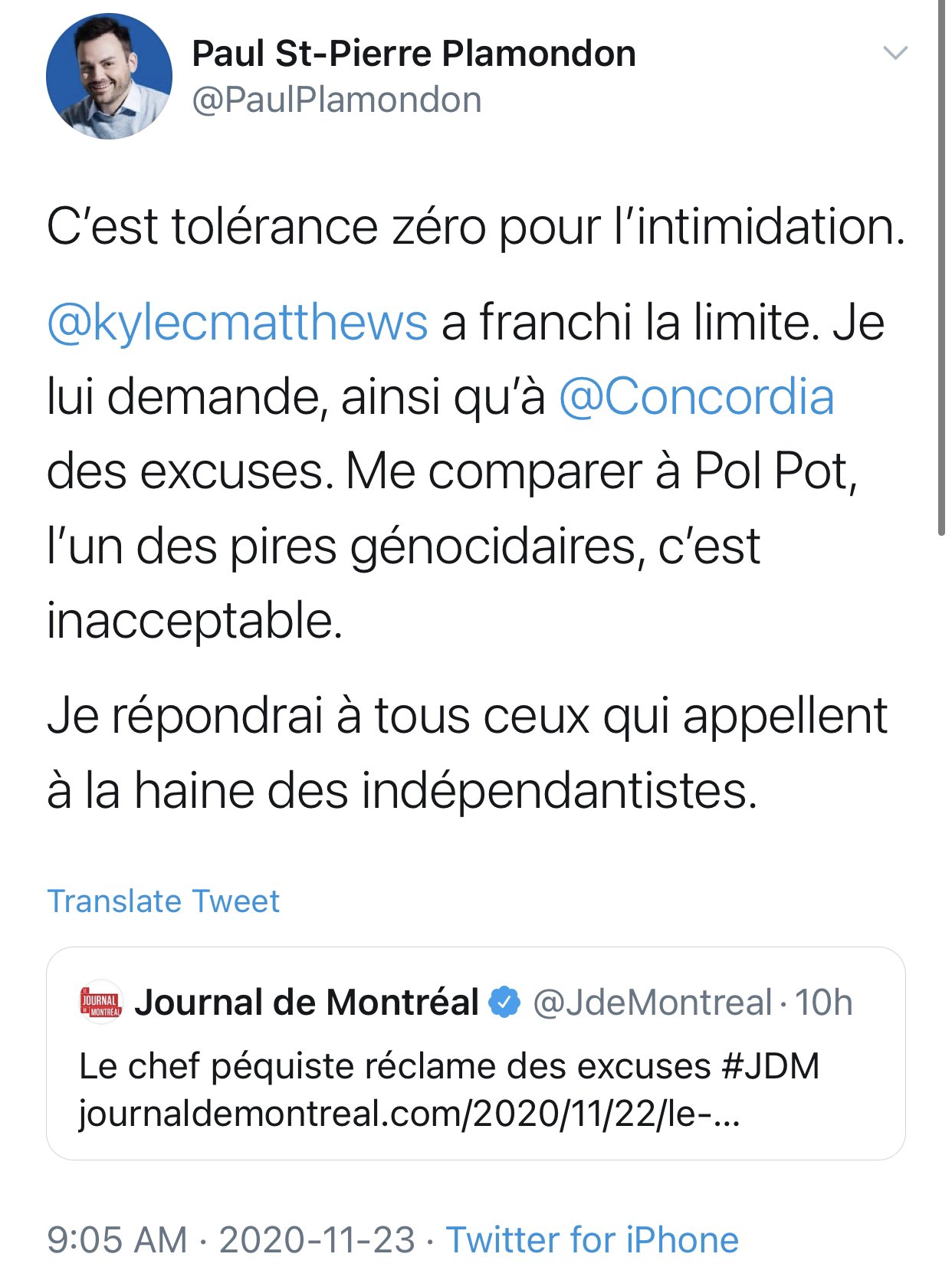The height and width of the screenshot is (1280, 952).
Task: Click the blue verified badge
Action: [x=504, y=1002]
